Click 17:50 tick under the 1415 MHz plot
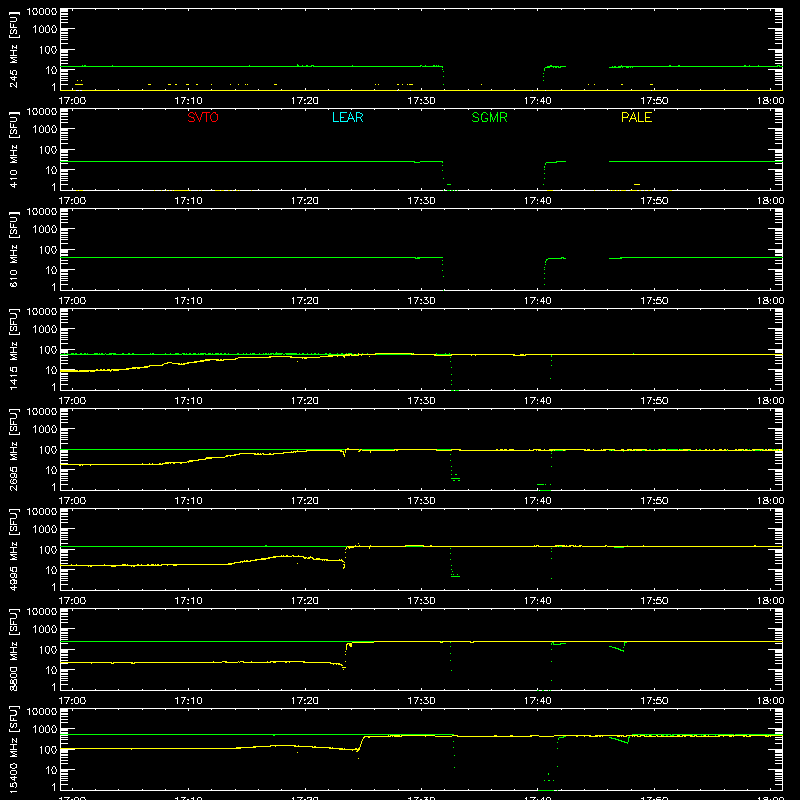Image resolution: width=800 pixels, height=800 pixels. pyautogui.click(x=654, y=401)
